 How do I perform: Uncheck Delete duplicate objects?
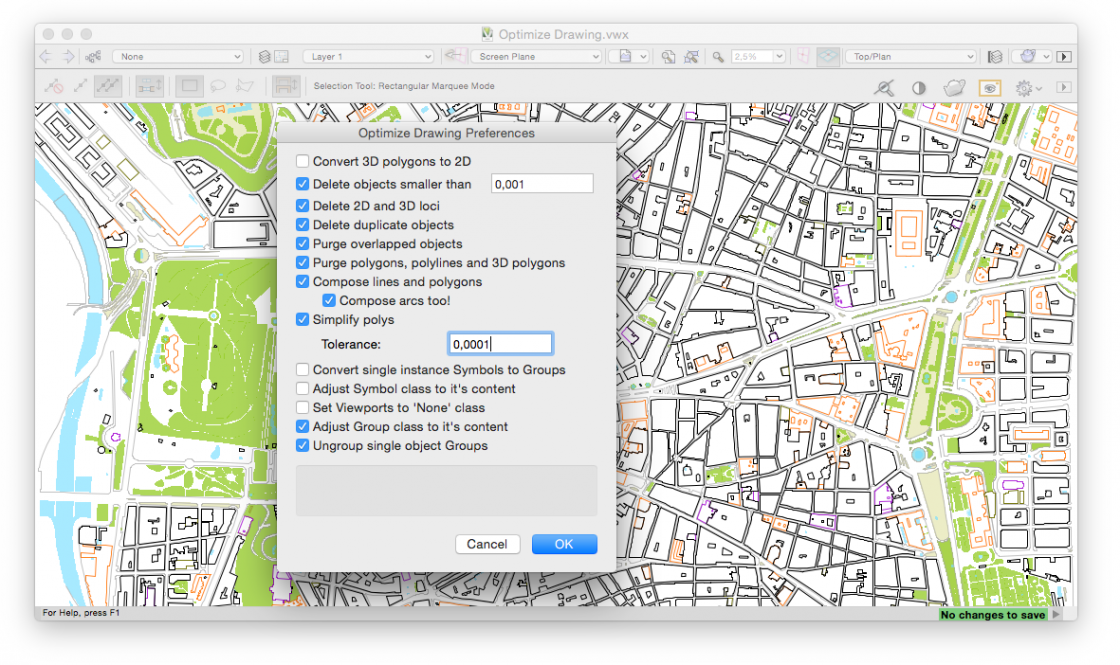point(303,225)
